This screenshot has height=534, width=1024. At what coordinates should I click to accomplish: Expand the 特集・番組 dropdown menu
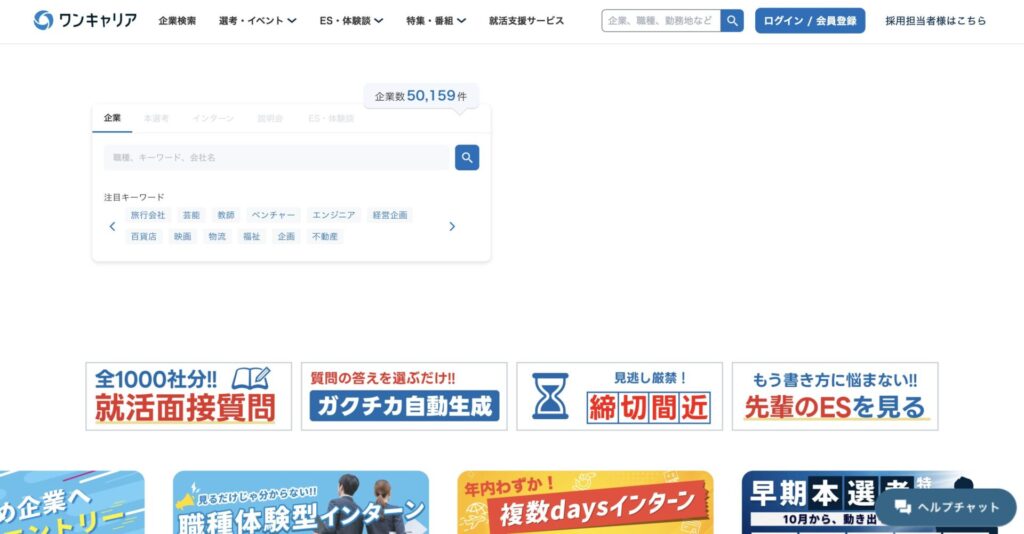point(436,21)
